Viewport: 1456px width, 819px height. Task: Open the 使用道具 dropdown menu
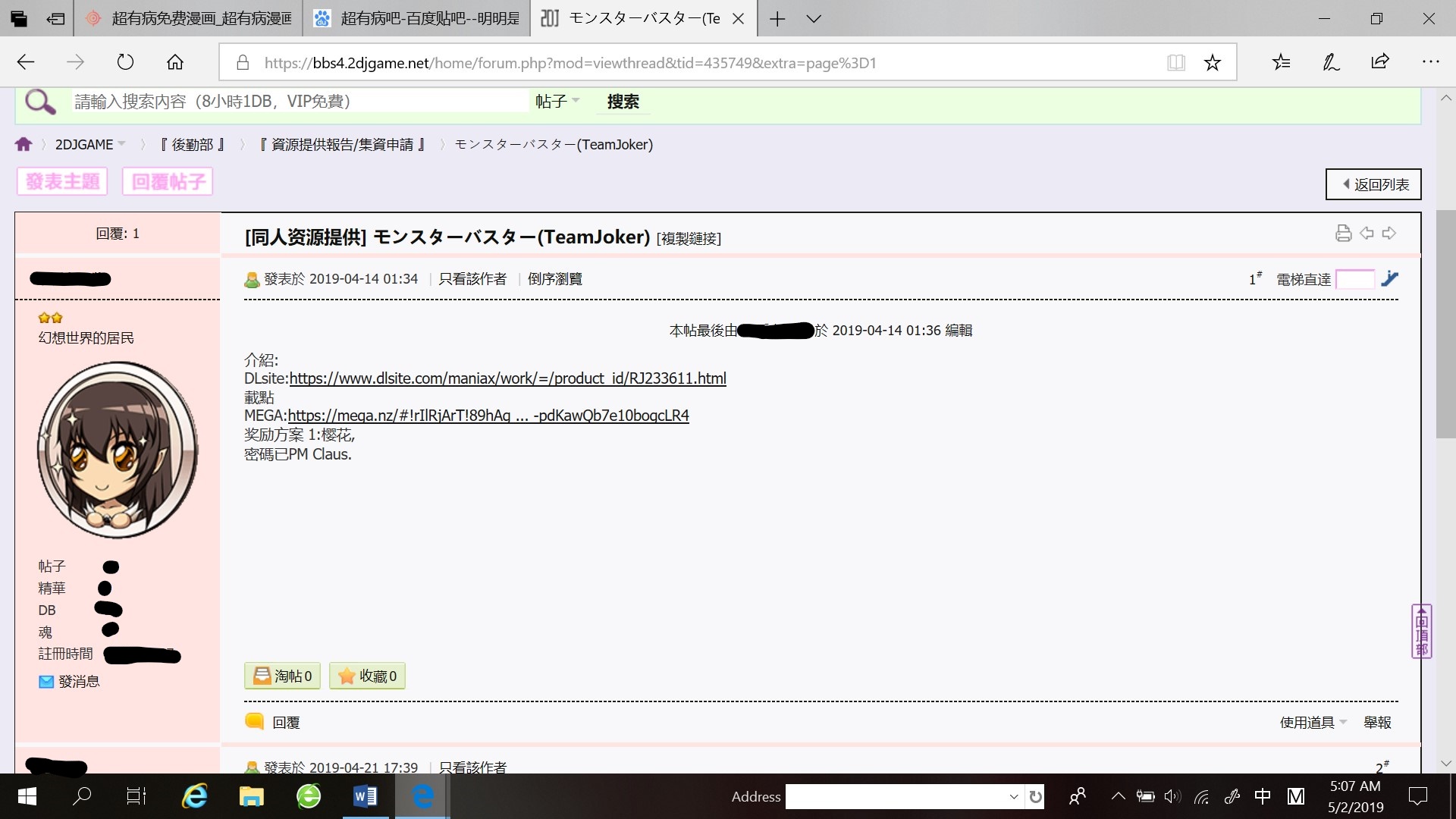(1313, 723)
